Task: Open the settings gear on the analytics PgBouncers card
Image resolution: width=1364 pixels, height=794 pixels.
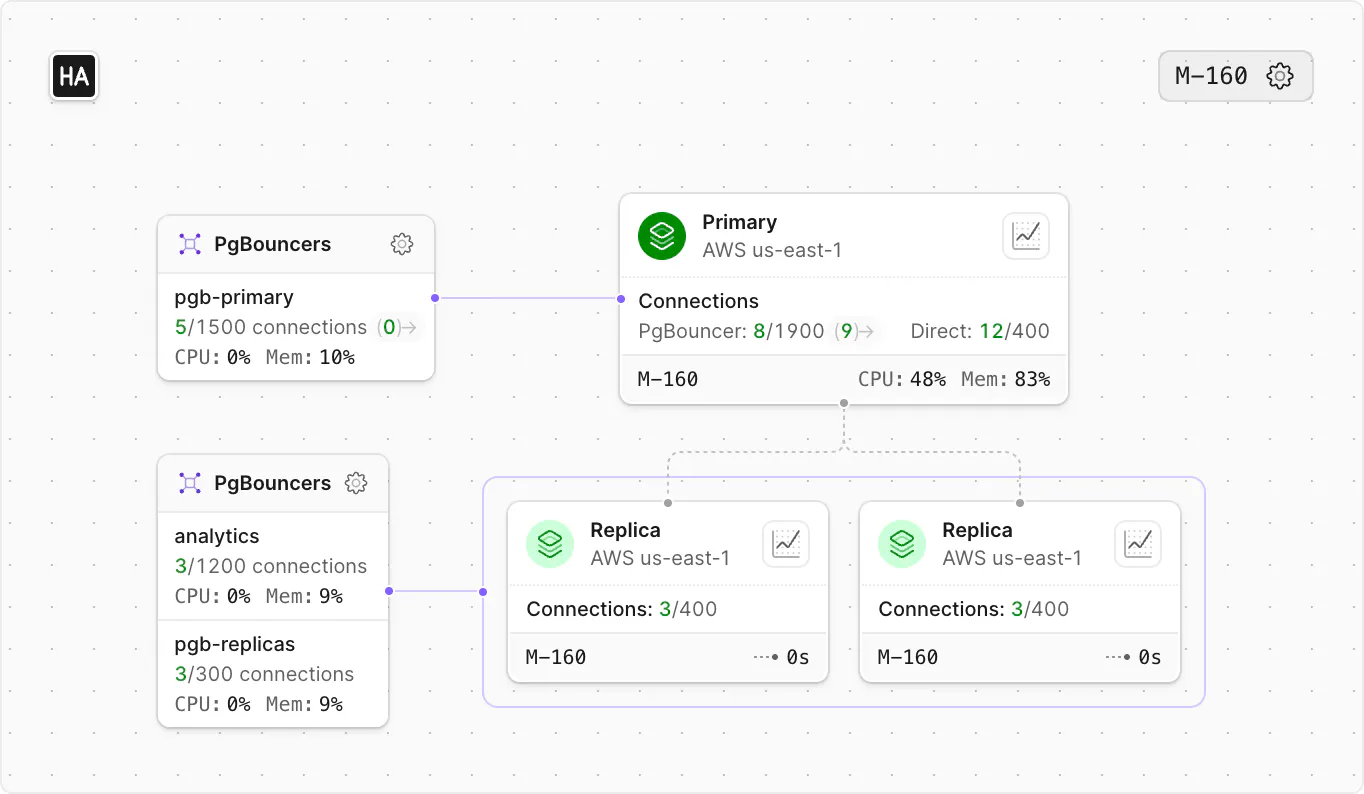Action: tap(355, 482)
